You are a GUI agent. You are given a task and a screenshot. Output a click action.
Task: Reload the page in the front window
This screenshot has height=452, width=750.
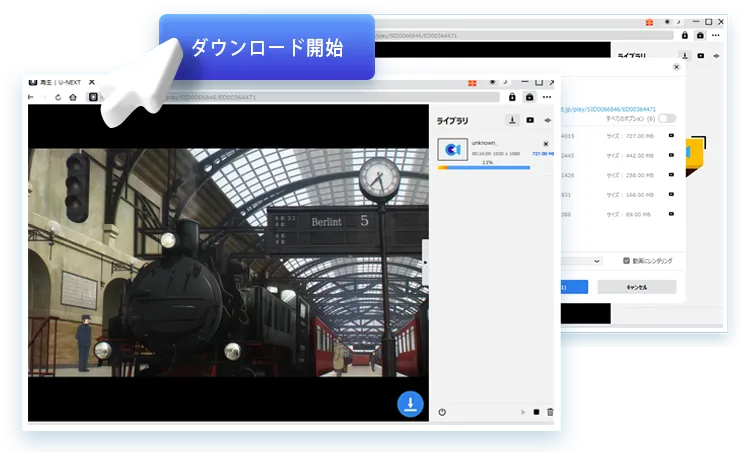pyautogui.click(x=58, y=97)
